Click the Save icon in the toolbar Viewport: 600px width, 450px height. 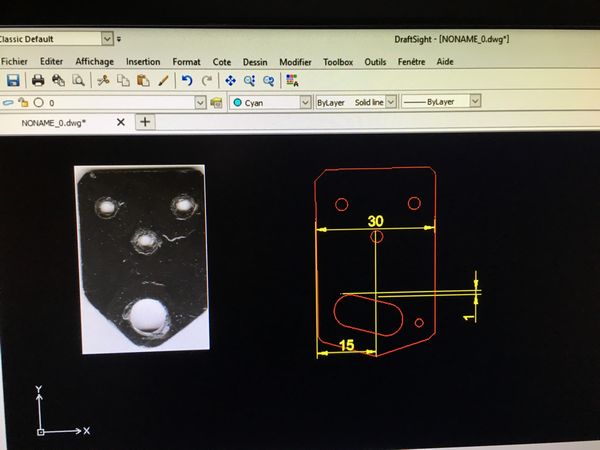point(13,80)
